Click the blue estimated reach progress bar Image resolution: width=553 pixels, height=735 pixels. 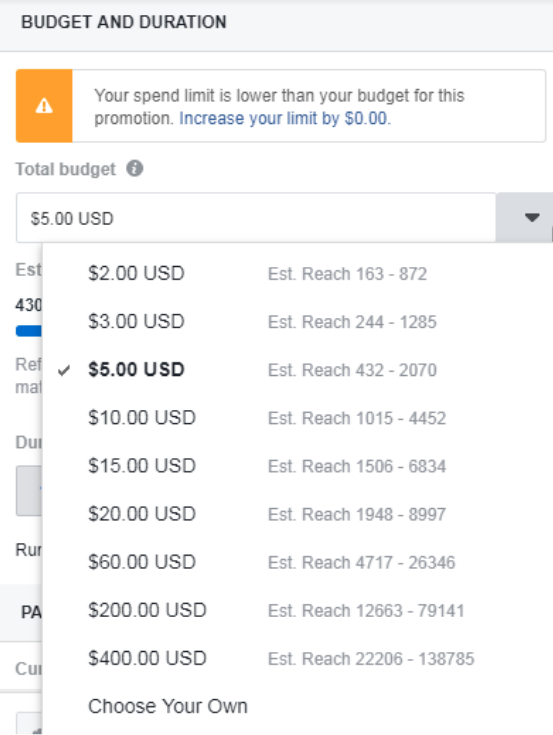pyautogui.click(x=29, y=331)
